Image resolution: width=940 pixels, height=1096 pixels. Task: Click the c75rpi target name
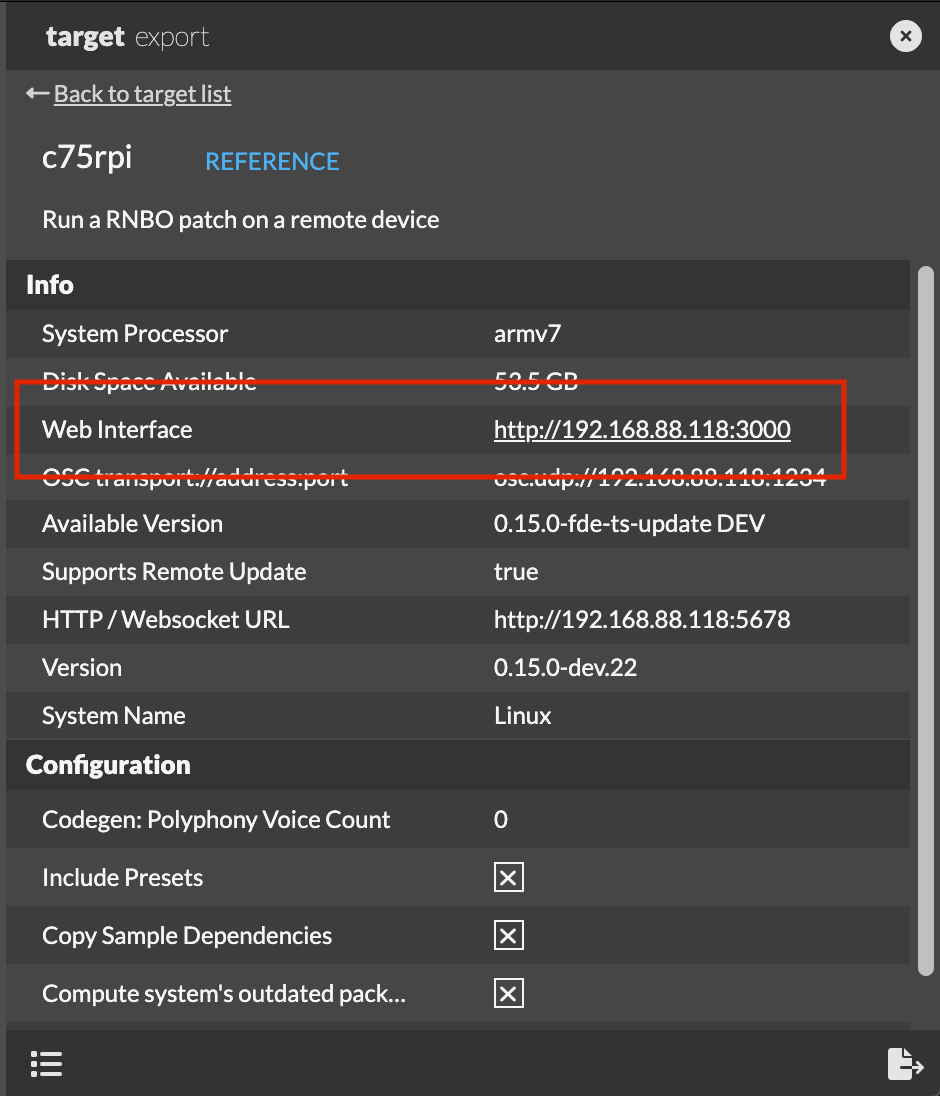(x=87, y=158)
